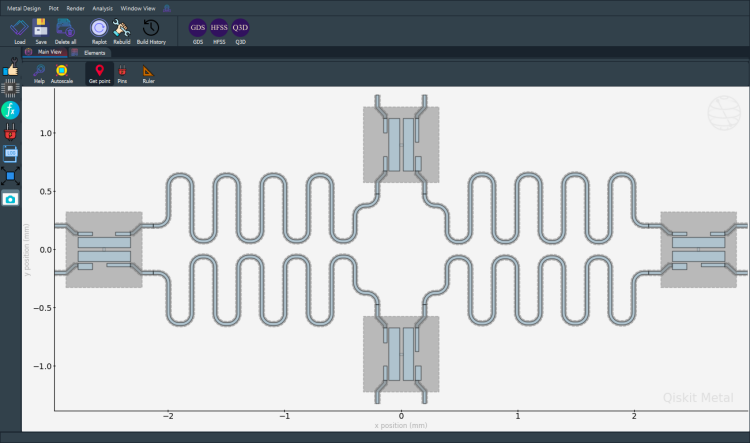This screenshot has width=750, height=443.
Task: Expand the Render menu
Action: (x=76, y=8)
